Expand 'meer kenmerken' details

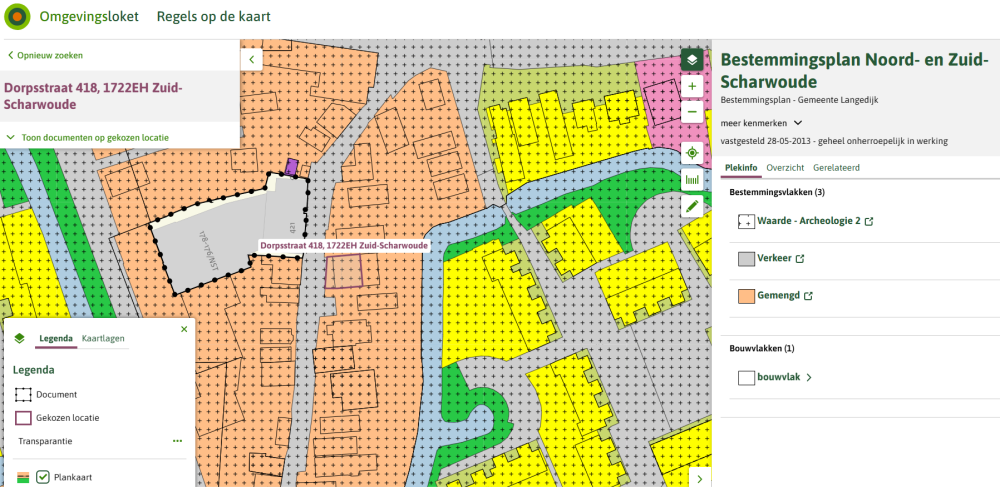coord(761,123)
